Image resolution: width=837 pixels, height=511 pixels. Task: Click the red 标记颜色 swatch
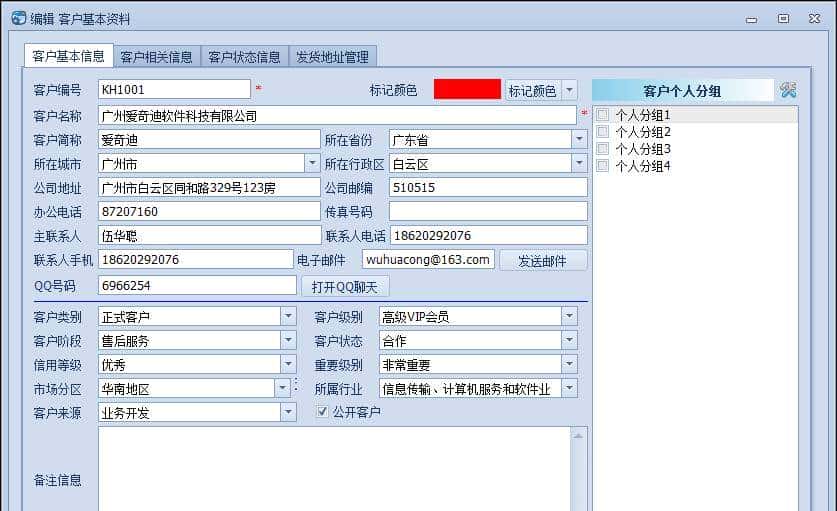(x=467, y=89)
